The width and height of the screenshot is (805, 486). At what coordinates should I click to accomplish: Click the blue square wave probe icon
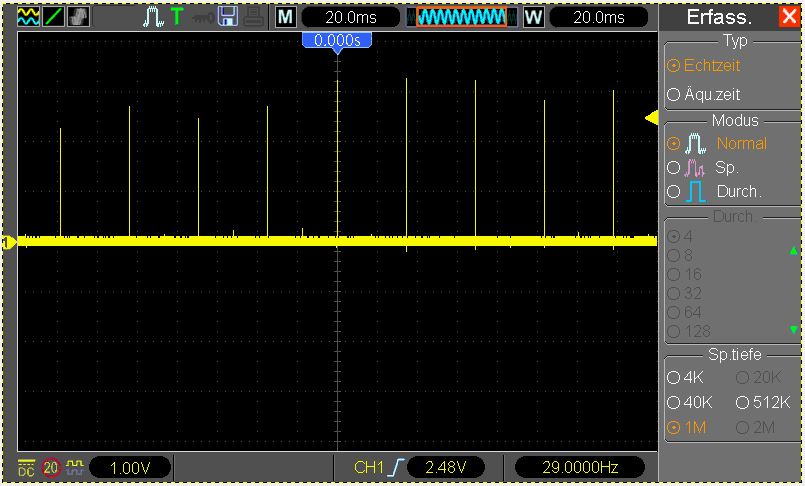75,468
